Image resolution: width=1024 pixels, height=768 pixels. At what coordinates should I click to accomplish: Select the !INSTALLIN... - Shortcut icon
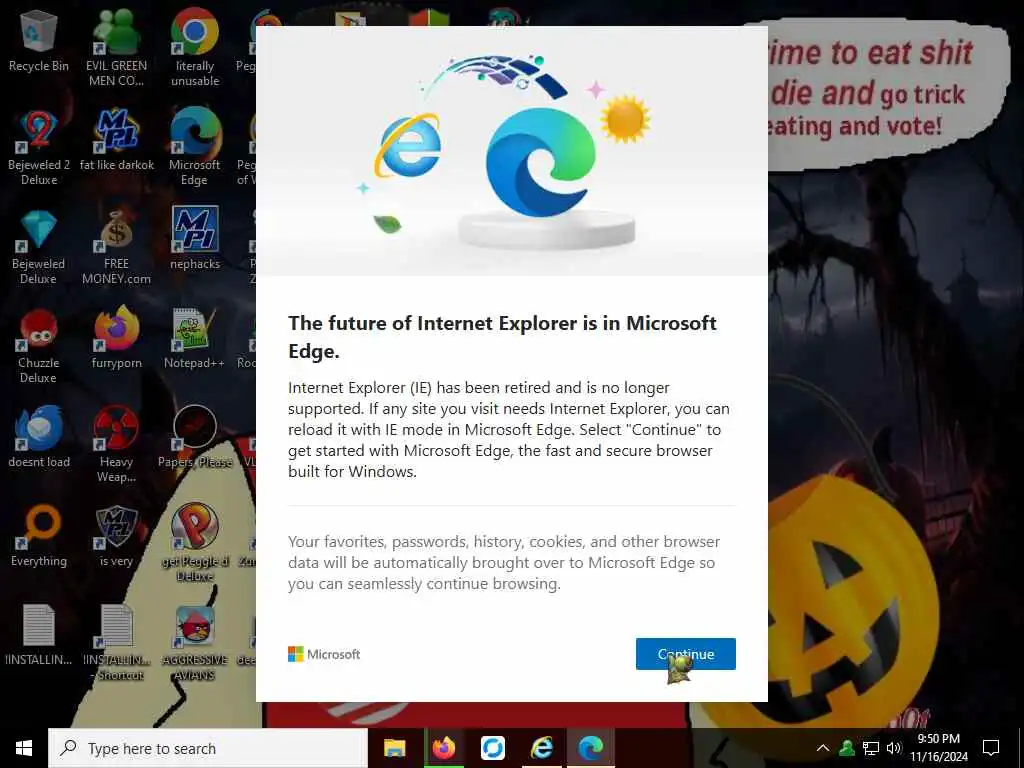click(x=116, y=643)
